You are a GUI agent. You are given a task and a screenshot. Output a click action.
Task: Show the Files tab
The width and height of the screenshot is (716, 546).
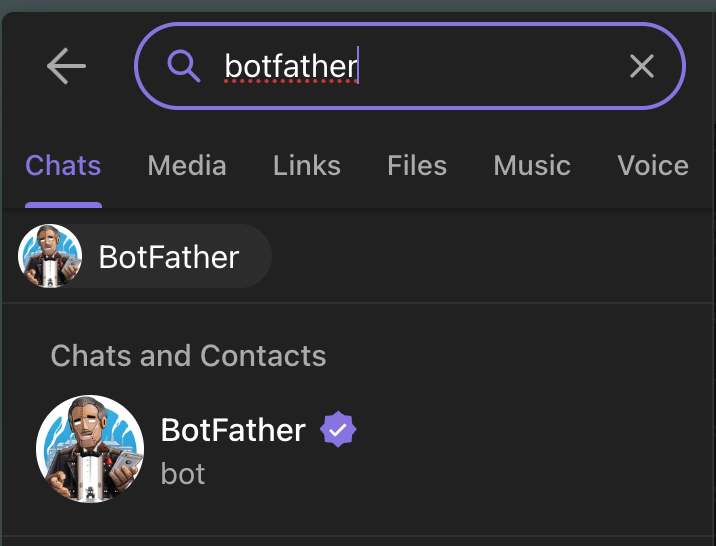[x=417, y=165]
